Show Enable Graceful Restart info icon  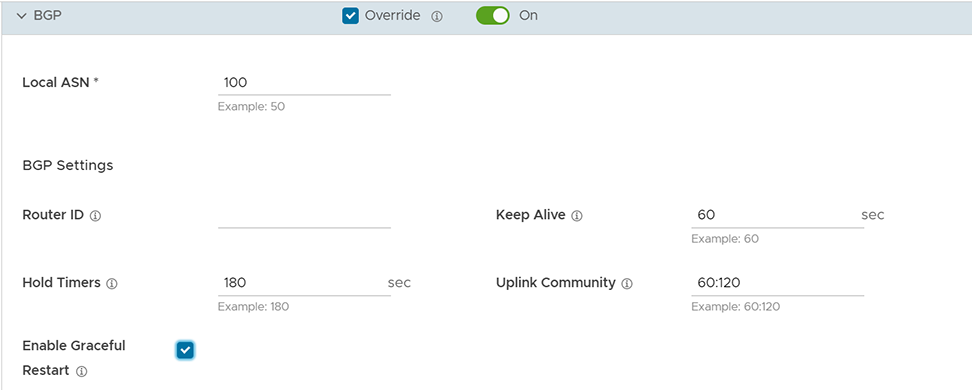[x=81, y=372]
